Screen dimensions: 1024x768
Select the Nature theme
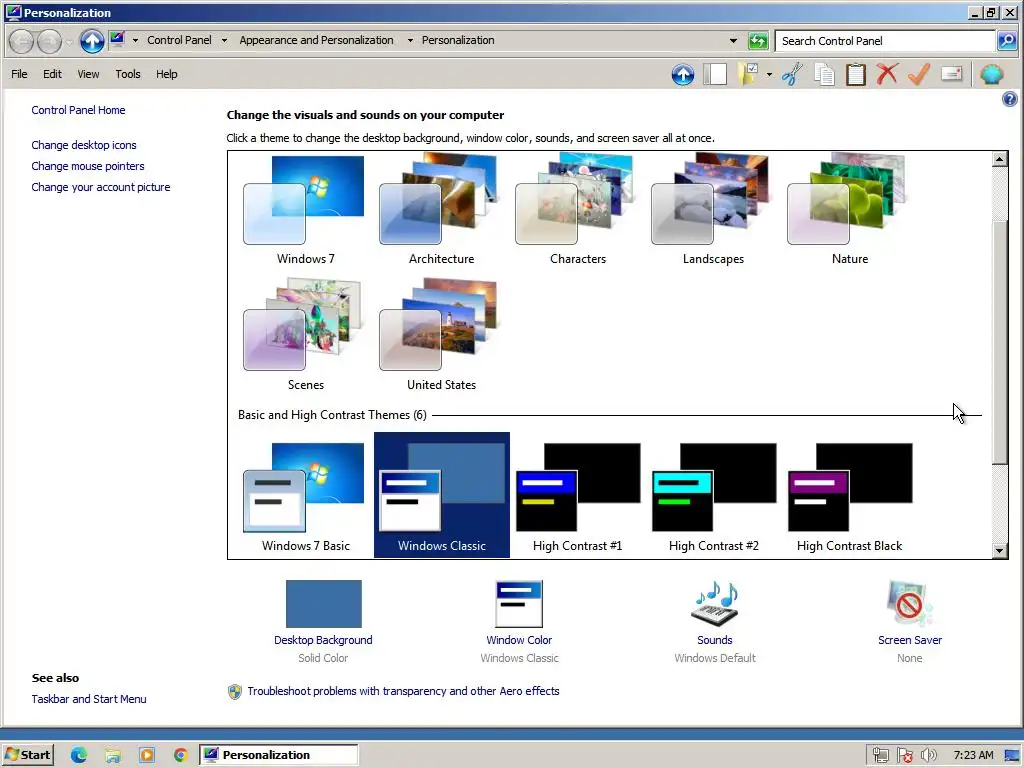tap(850, 210)
